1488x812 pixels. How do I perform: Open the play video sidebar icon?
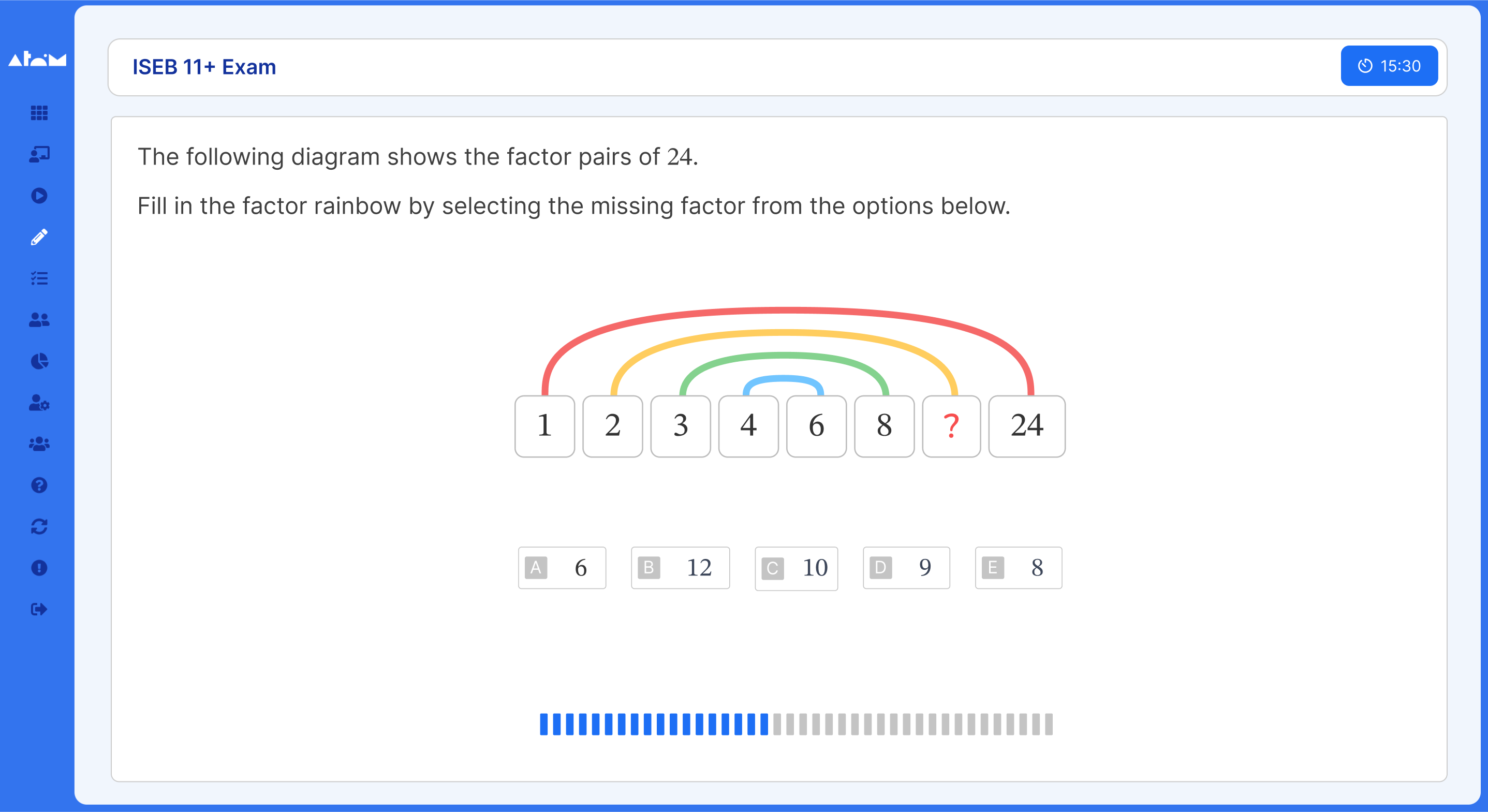coord(39,195)
